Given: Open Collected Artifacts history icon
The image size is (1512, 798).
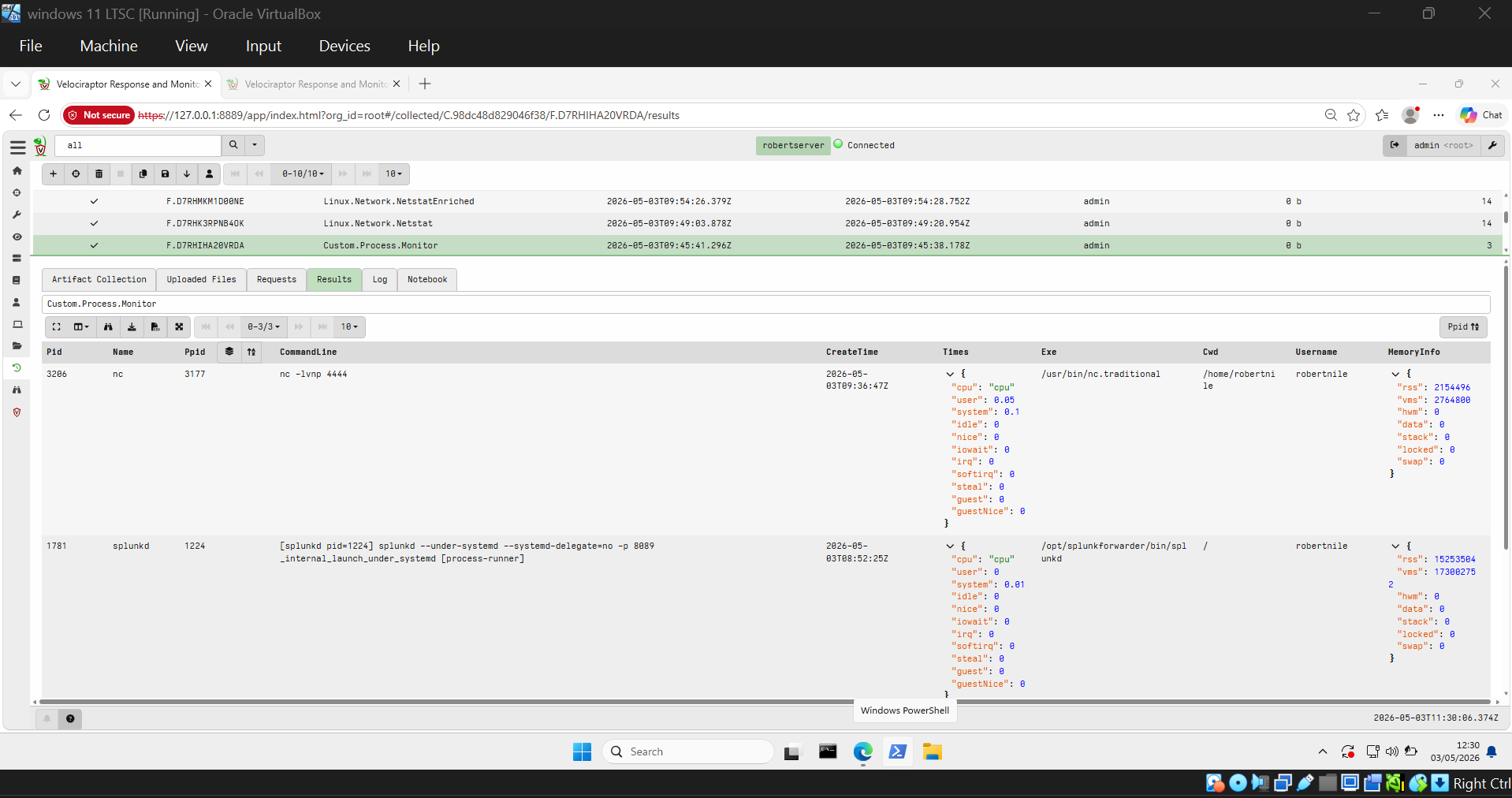Looking at the screenshot, I should (x=17, y=367).
